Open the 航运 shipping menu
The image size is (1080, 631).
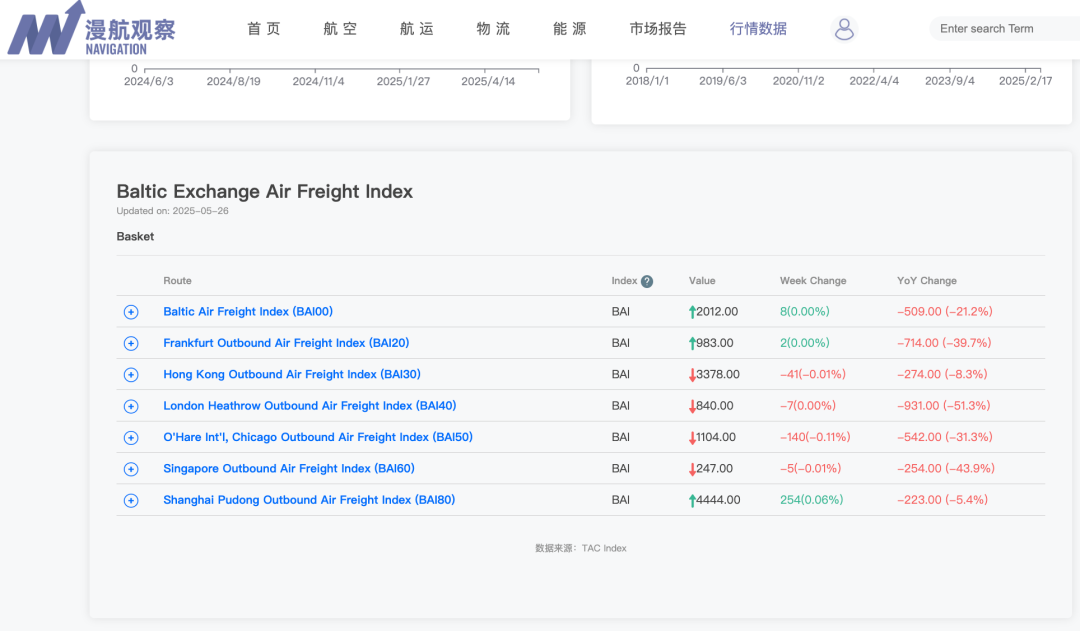(417, 29)
